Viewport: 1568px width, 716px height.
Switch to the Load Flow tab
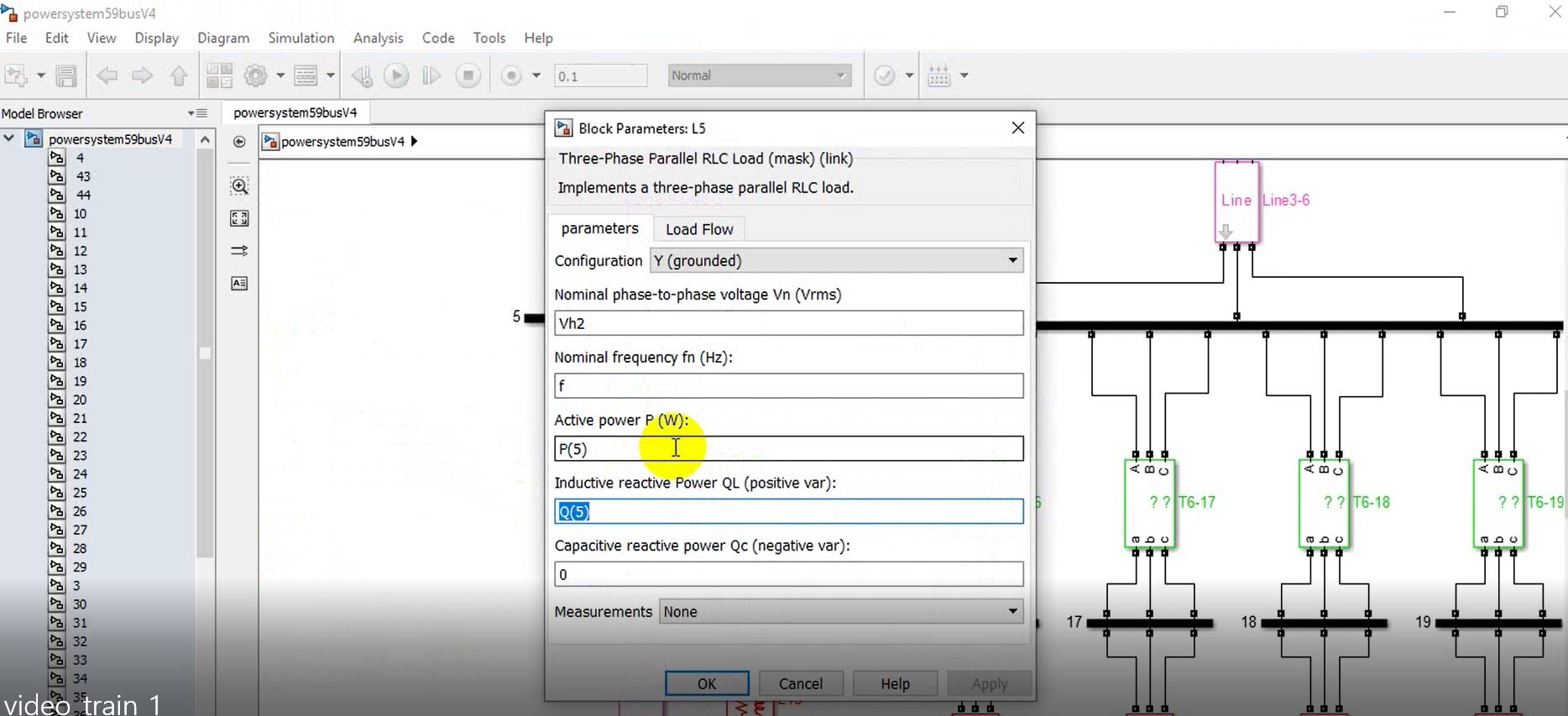(698, 229)
